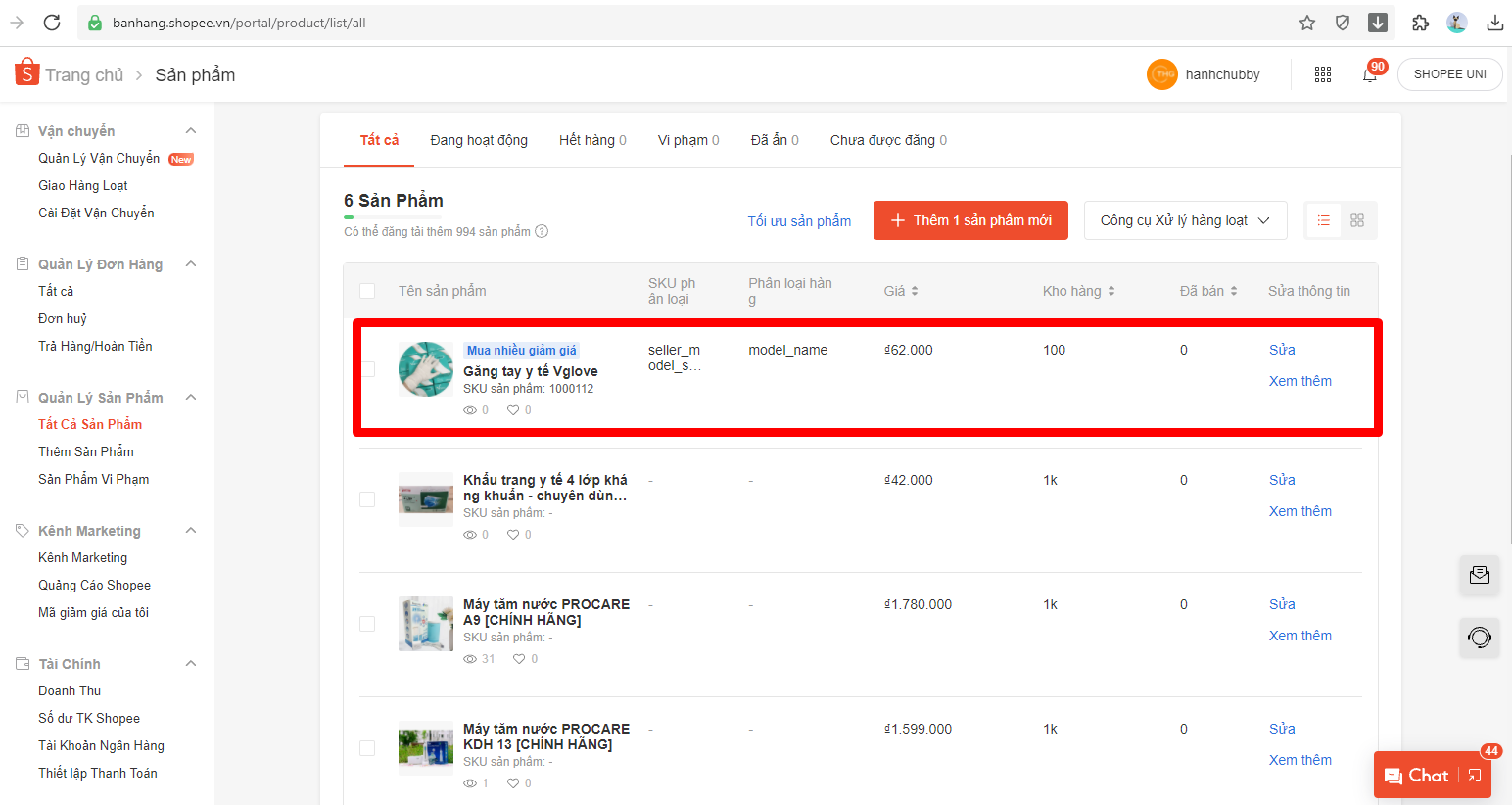This screenshot has width=1512, height=805.
Task: Collapse the Vận chuyển sidebar section
Action: (x=191, y=130)
